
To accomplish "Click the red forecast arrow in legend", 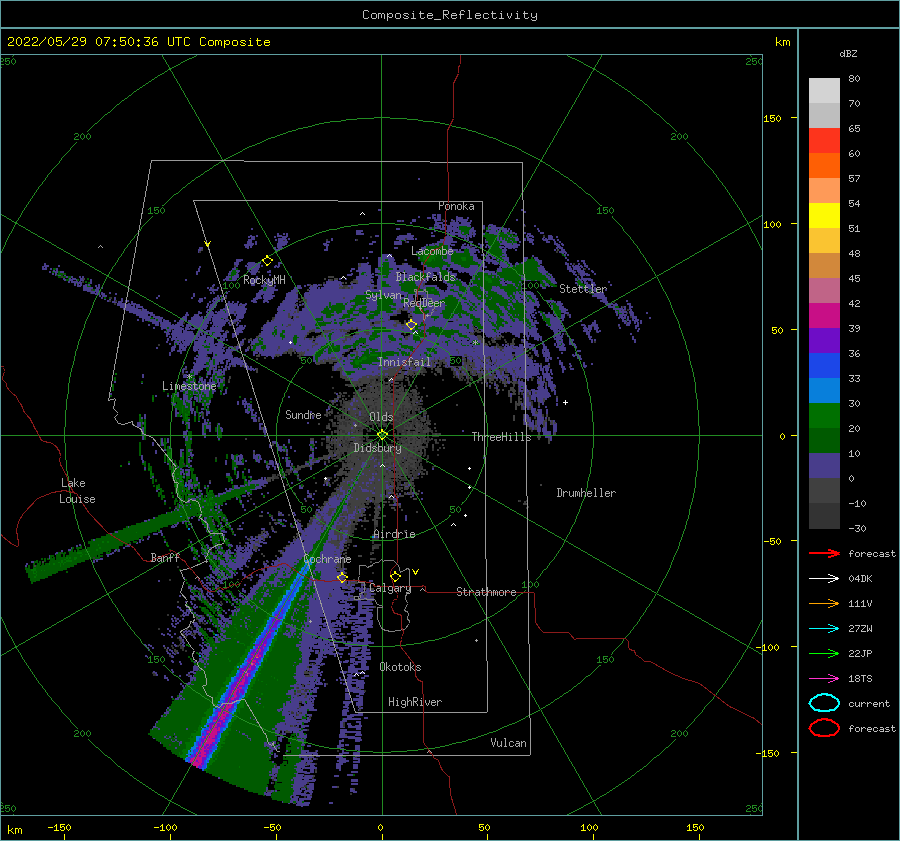I will (x=824, y=553).
